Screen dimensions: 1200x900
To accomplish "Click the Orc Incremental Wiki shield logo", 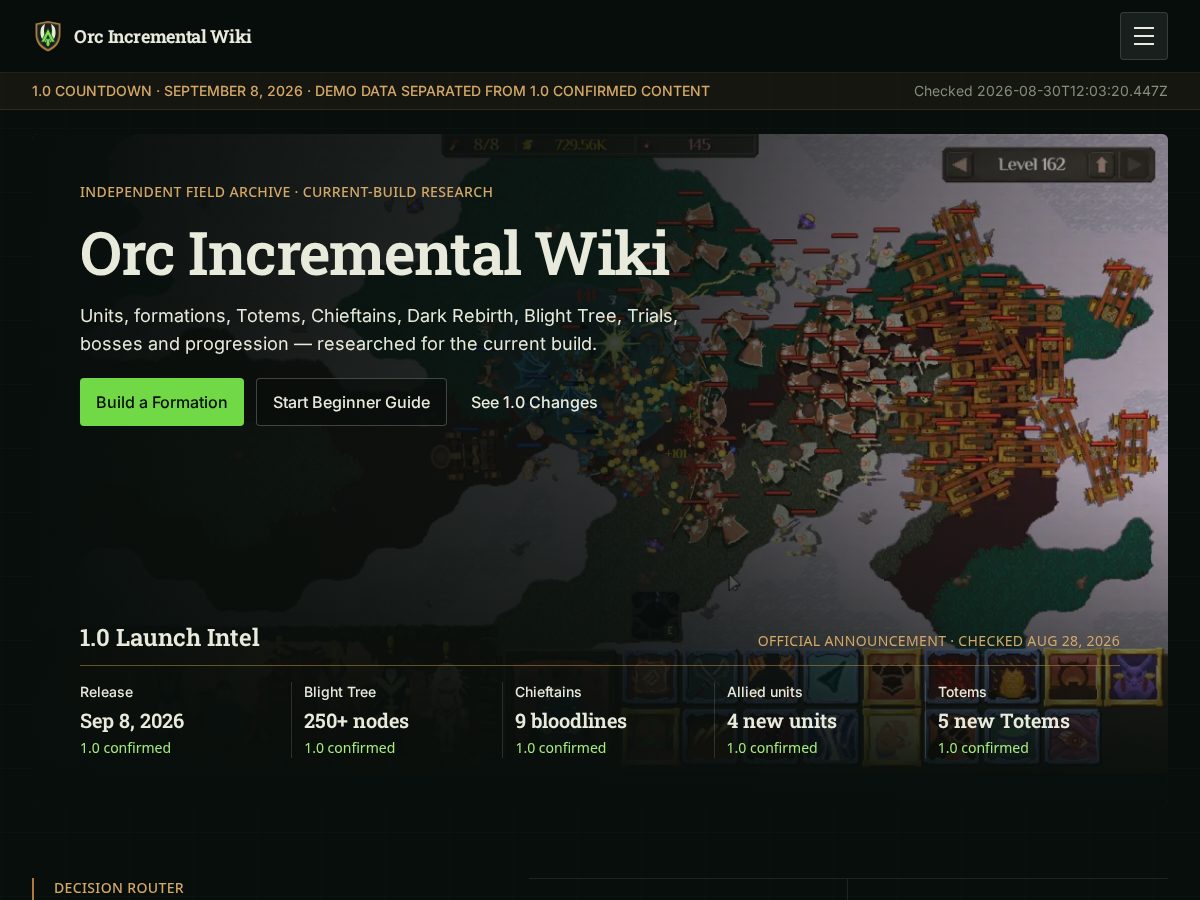I will click(48, 36).
